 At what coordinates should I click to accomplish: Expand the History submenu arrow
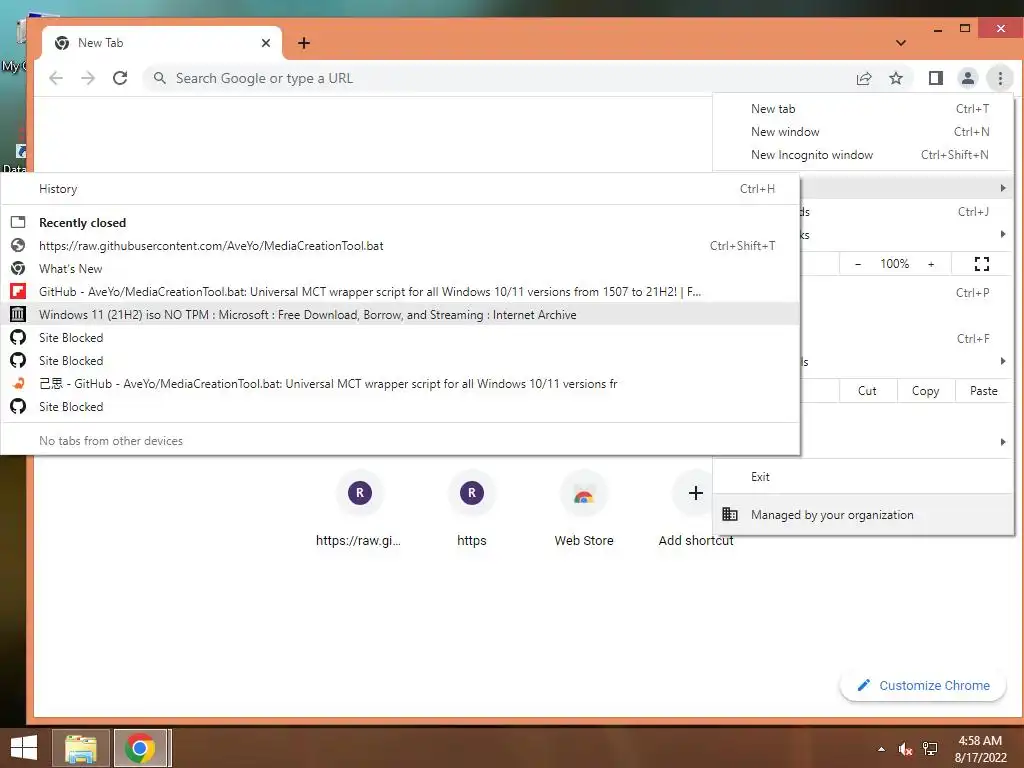click(1003, 188)
